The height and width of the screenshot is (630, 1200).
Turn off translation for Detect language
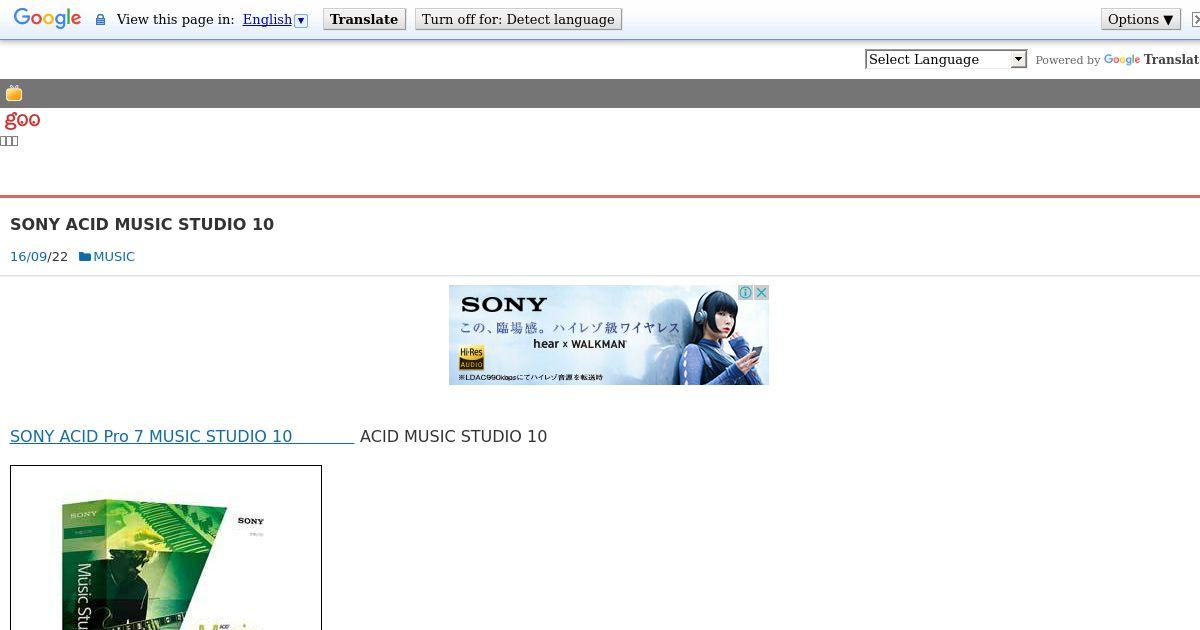[518, 19]
